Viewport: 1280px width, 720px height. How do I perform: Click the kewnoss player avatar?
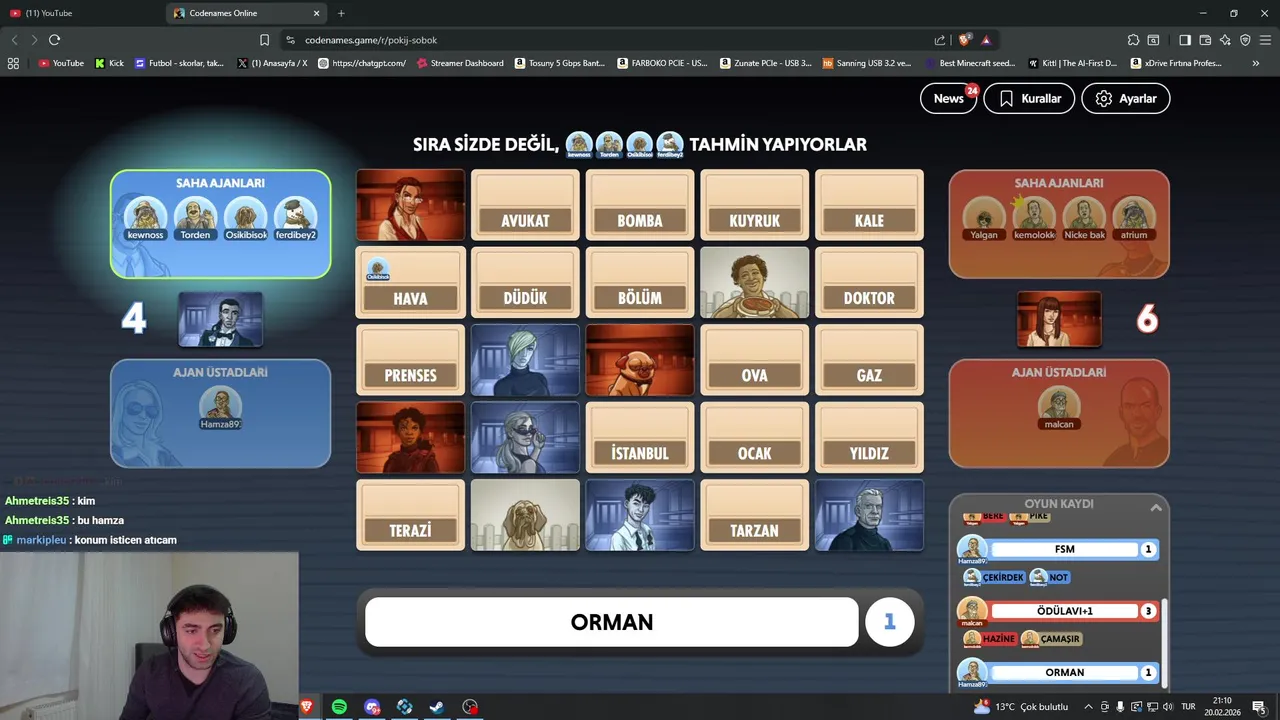pos(145,215)
